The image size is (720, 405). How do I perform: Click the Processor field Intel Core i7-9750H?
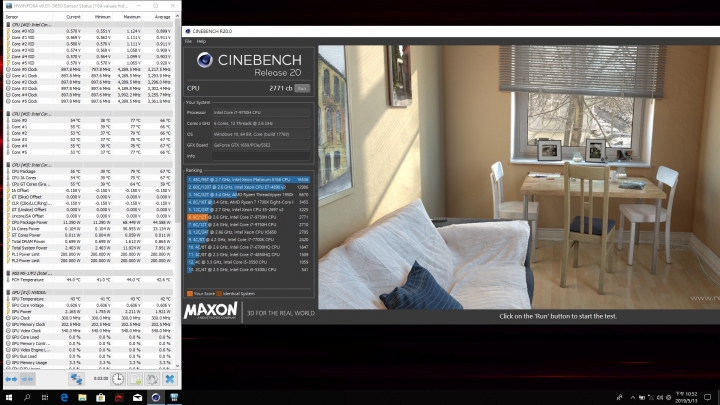pyautogui.click(x=261, y=112)
